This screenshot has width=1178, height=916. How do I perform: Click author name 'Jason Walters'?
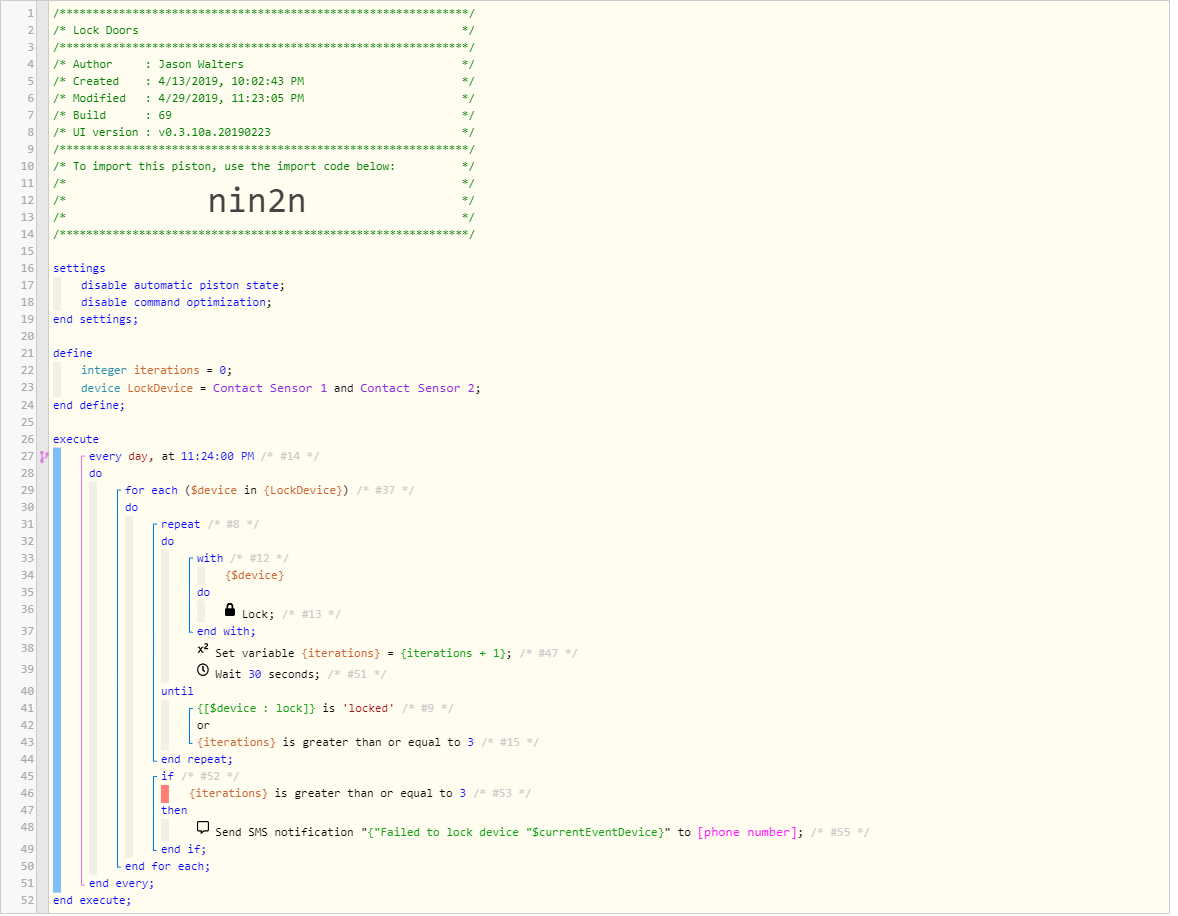click(x=201, y=65)
